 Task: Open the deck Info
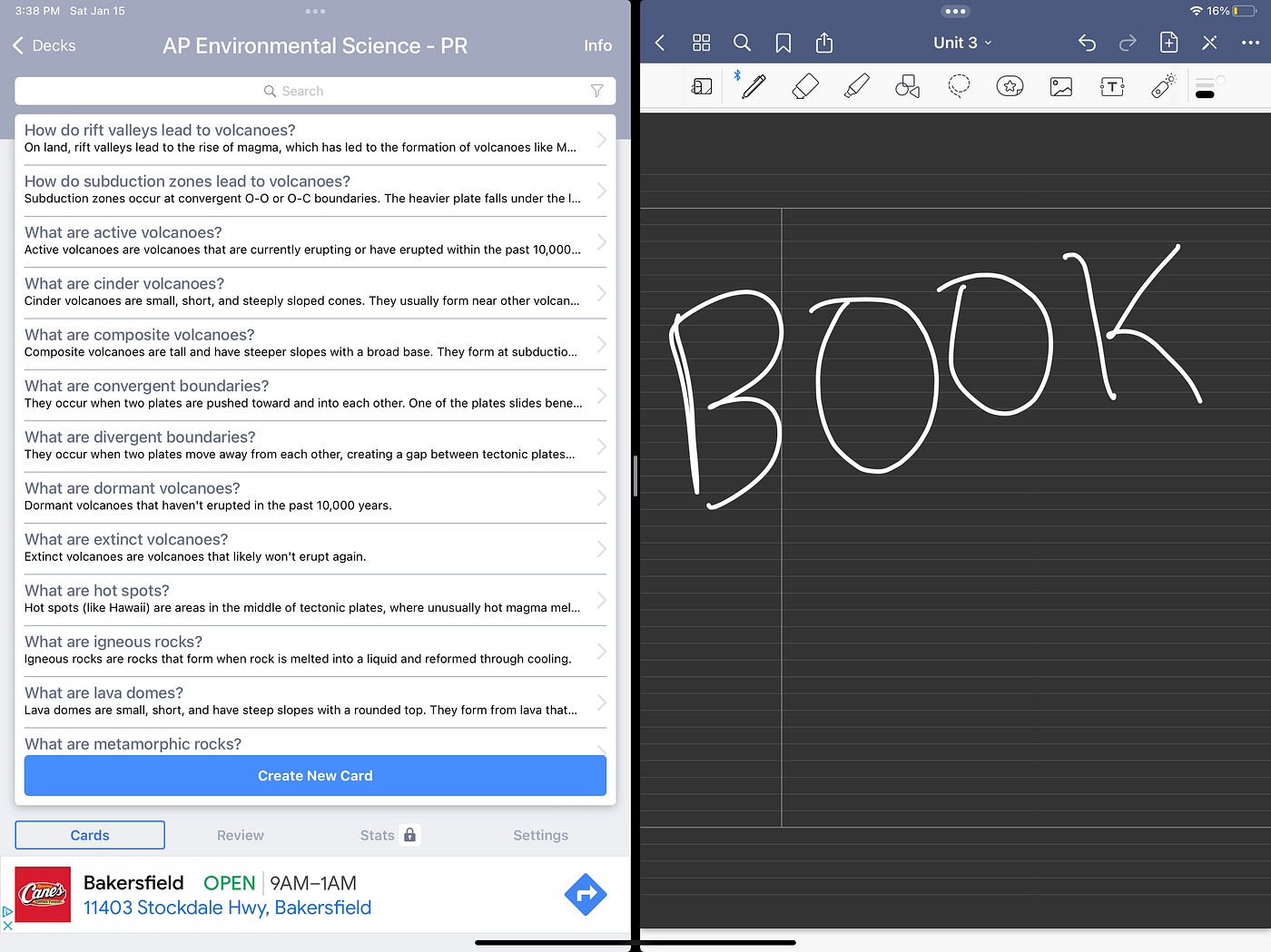coord(597,45)
